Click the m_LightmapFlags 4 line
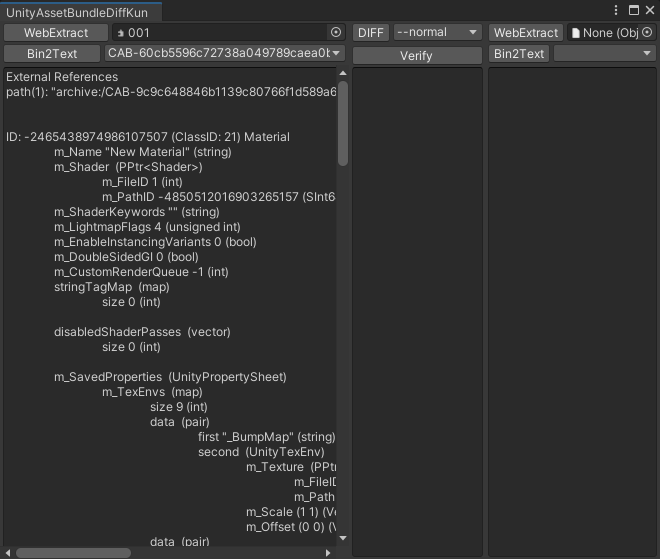The image size is (660, 559). point(147,227)
